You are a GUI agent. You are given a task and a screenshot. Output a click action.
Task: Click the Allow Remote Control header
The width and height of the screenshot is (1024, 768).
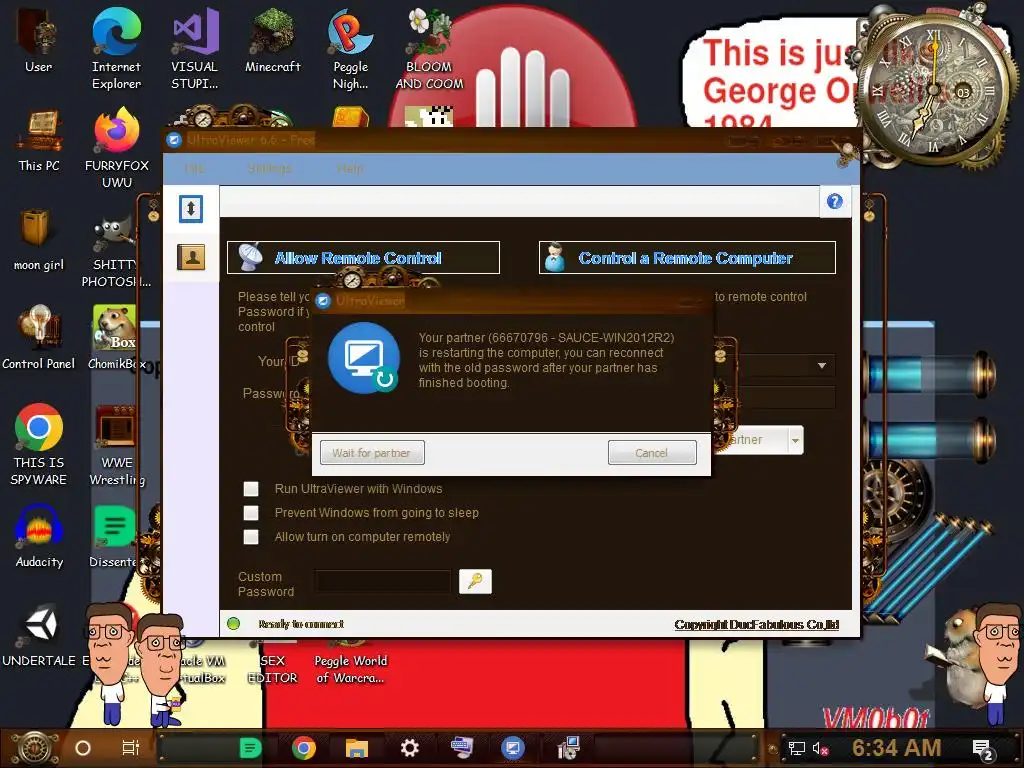(363, 258)
